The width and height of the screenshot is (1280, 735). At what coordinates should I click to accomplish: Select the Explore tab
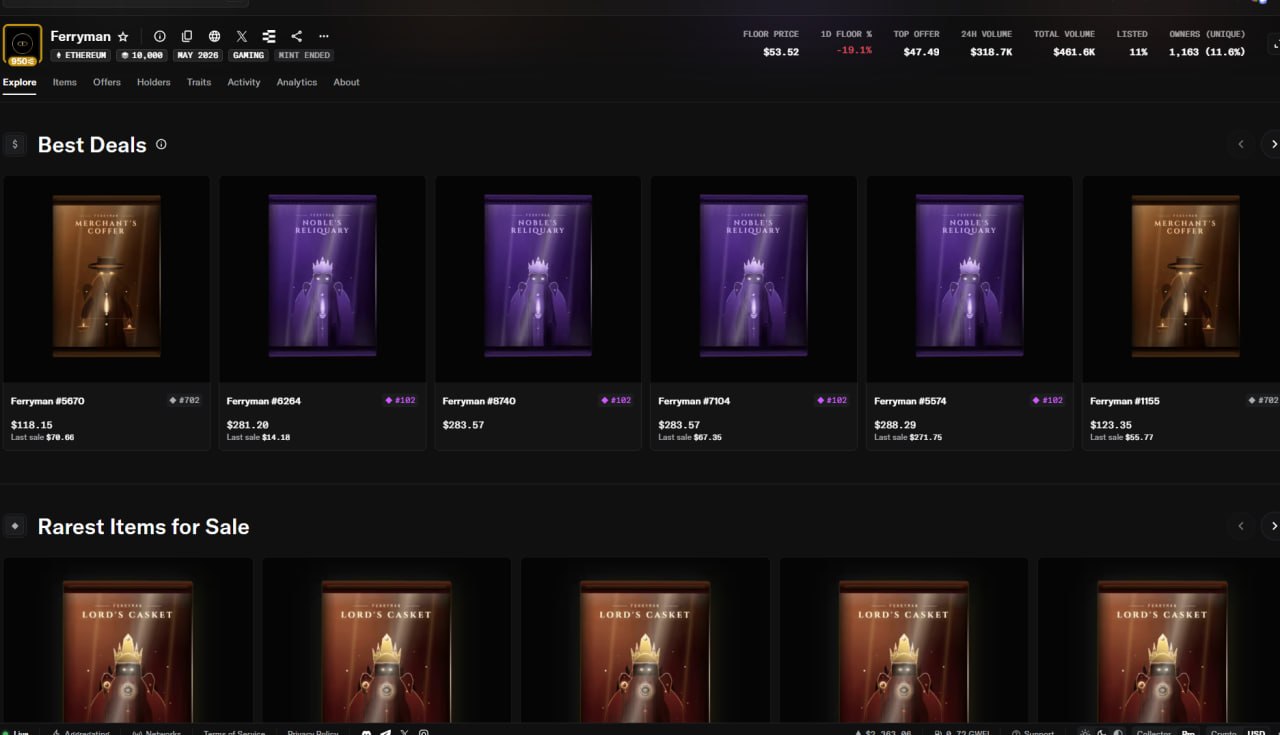click(20, 82)
